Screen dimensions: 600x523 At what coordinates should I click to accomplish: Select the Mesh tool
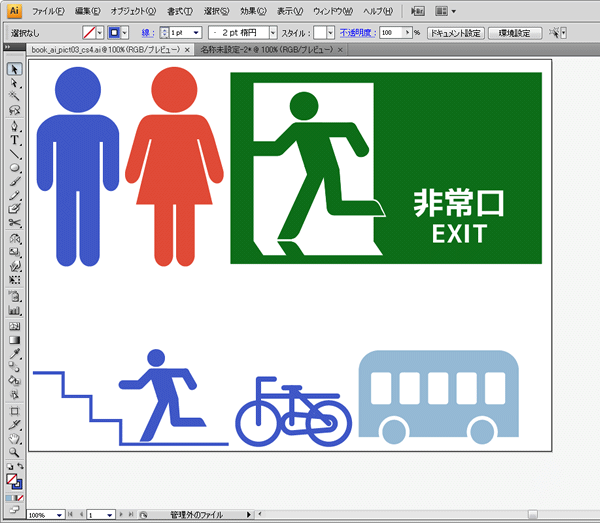pos(15,326)
